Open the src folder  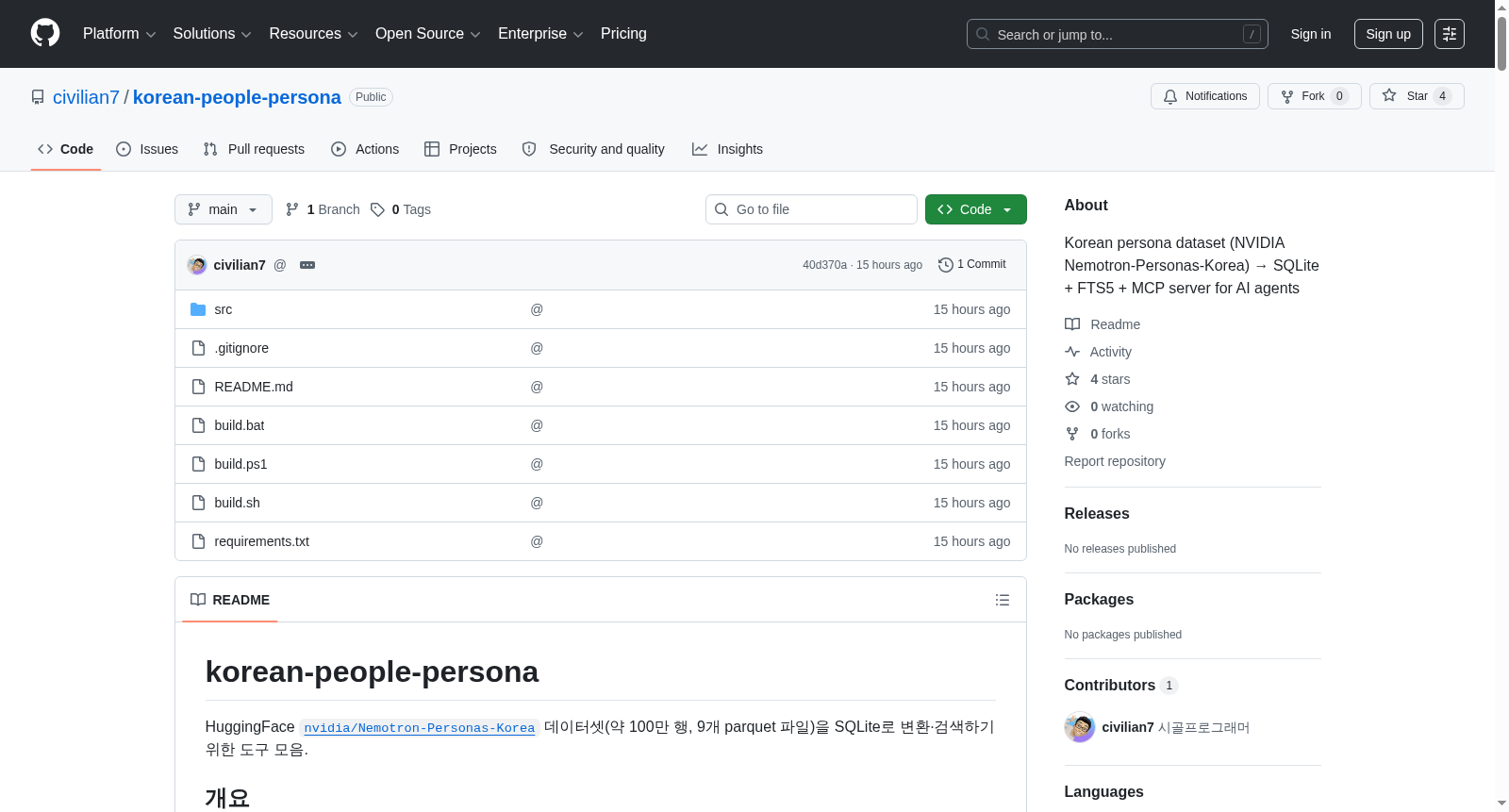click(x=224, y=309)
